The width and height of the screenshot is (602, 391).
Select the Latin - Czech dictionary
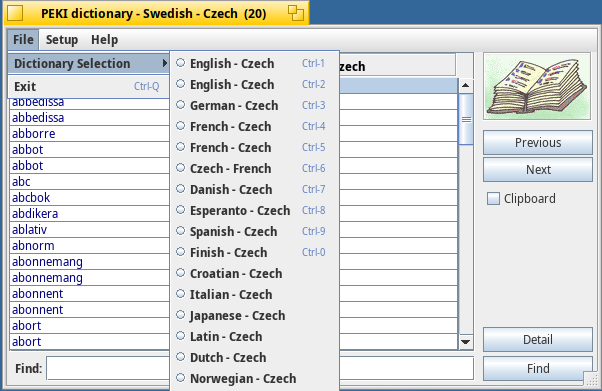(x=255, y=336)
